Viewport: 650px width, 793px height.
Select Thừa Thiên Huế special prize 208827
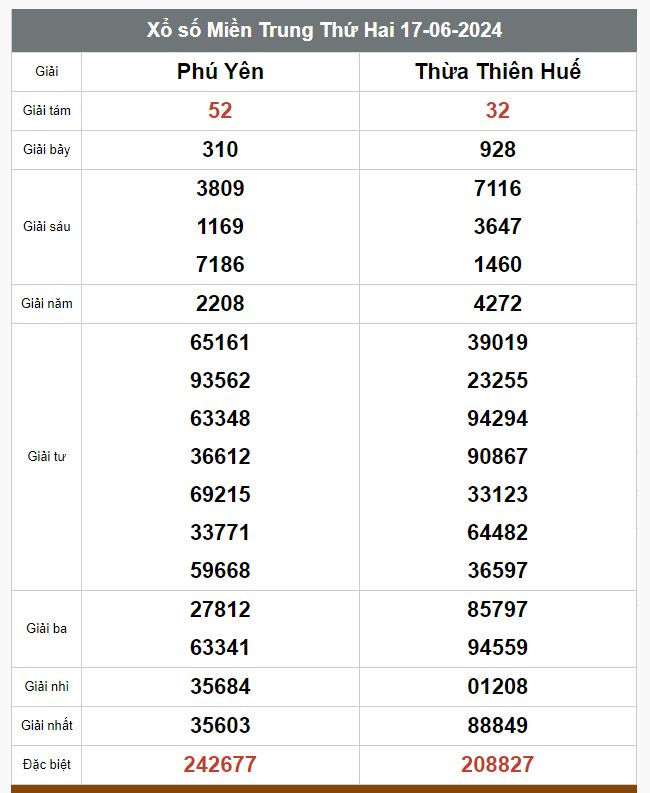click(x=497, y=765)
